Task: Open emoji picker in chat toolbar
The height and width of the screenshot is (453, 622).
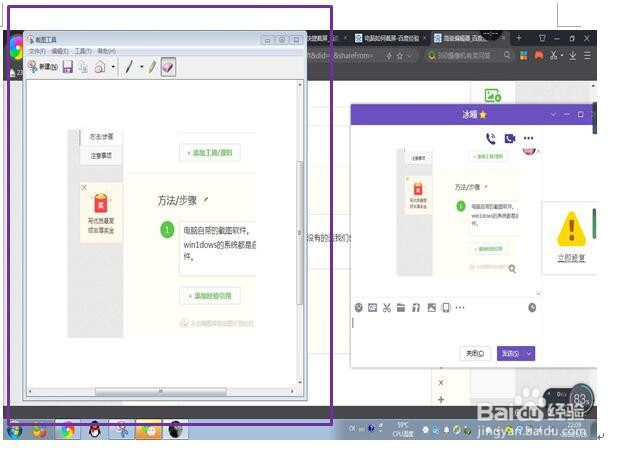Action: [x=359, y=307]
